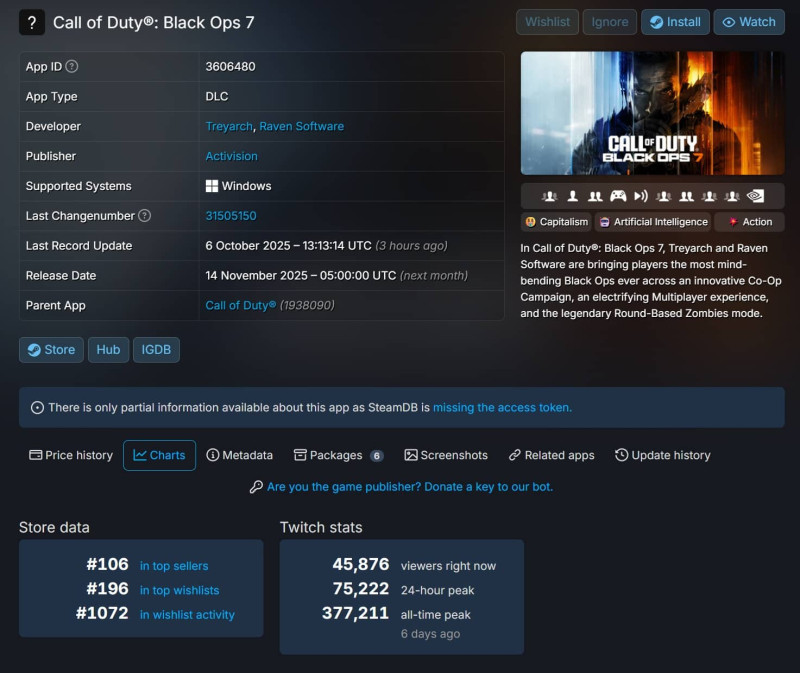
Task: Click the NVIDIA icon in the feature row
Action: pos(757,196)
